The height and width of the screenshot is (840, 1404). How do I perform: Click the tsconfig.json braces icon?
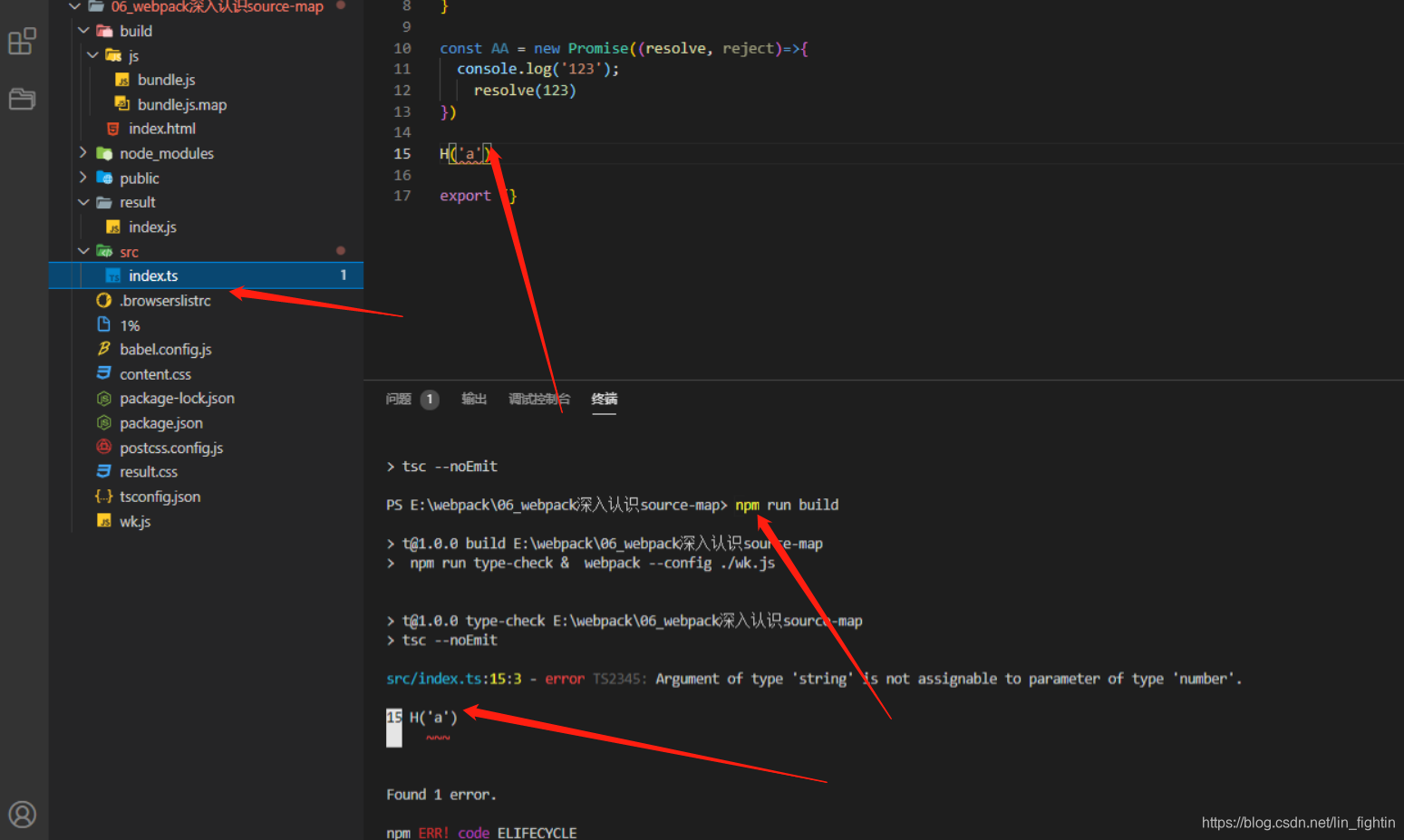pos(104,496)
